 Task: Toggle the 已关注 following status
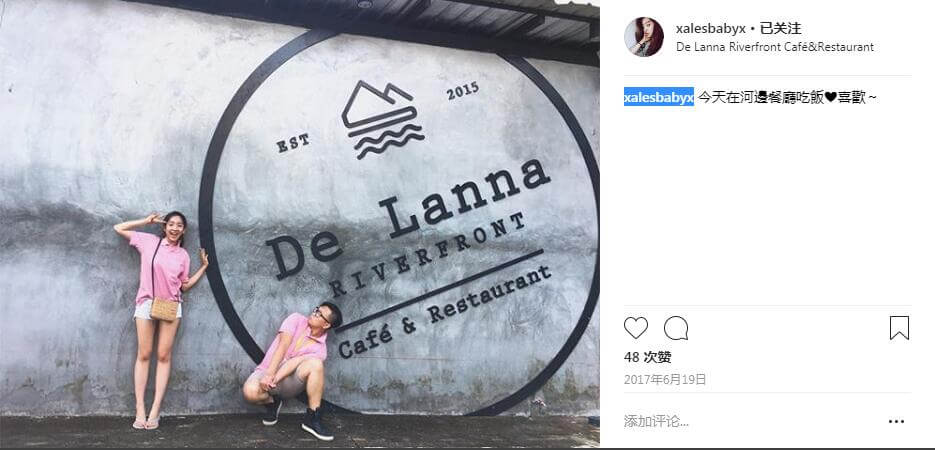tap(779, 28)
